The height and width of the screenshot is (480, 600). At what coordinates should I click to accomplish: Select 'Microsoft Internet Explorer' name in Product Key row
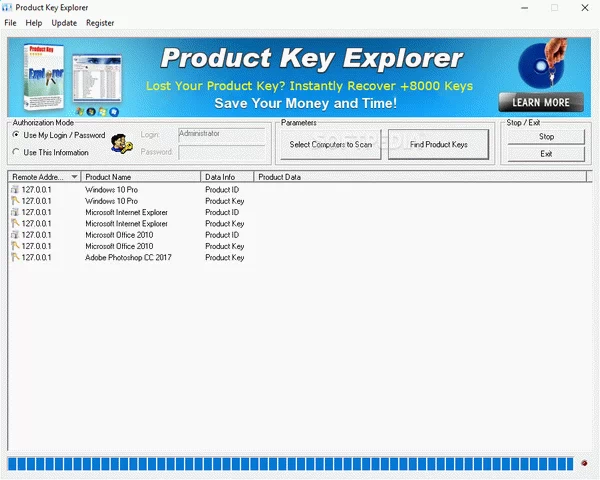click(x=126, y=224)
